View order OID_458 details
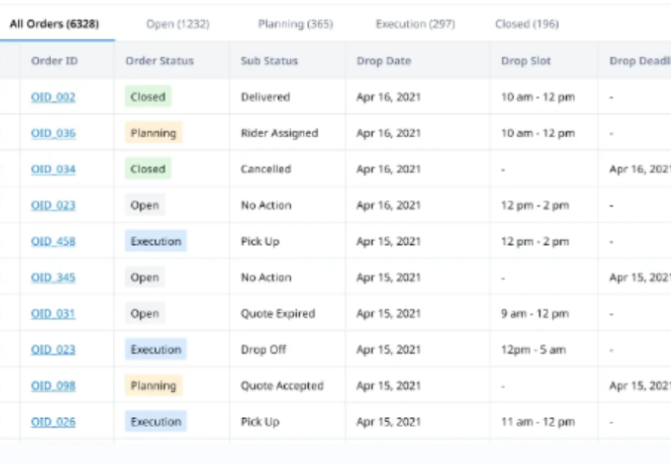The width and height of the screenshot is (671, 464). tap(53, 241)
